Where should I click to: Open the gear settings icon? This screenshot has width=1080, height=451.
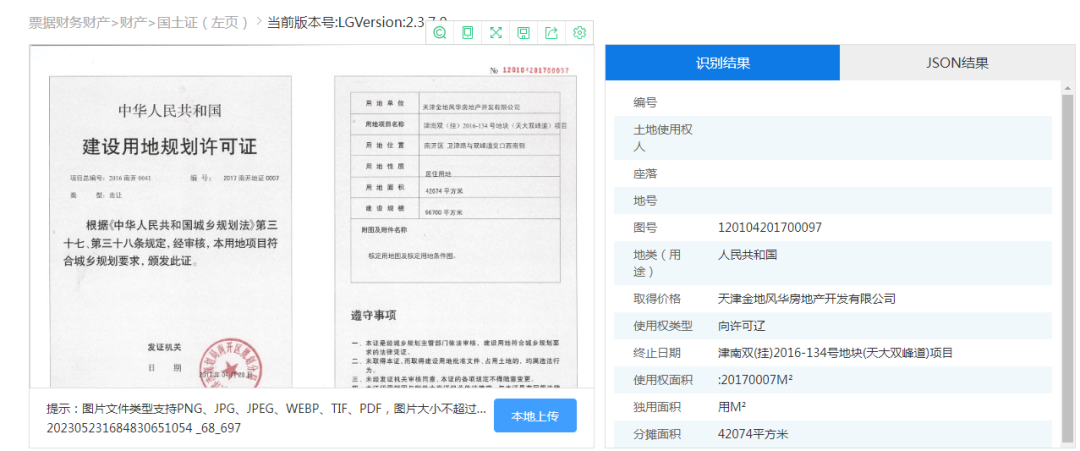579,32
